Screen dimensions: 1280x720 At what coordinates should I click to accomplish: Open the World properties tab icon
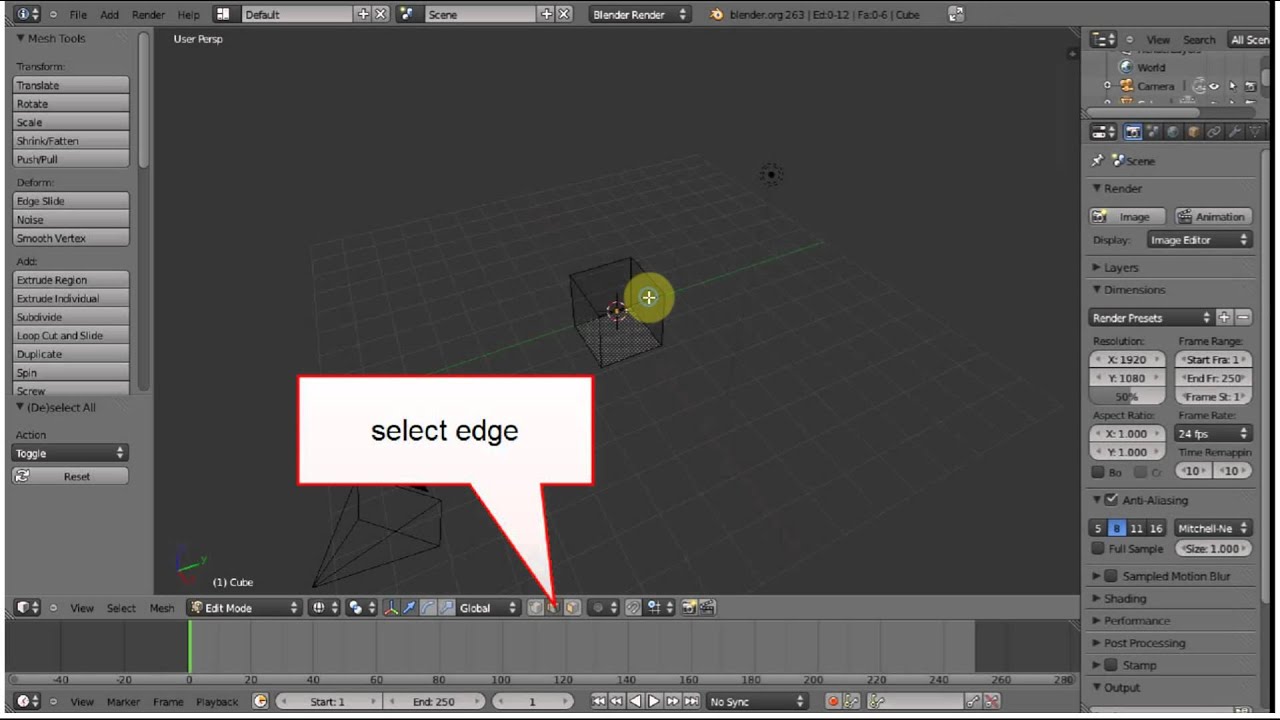click(x=1173, y=132)
